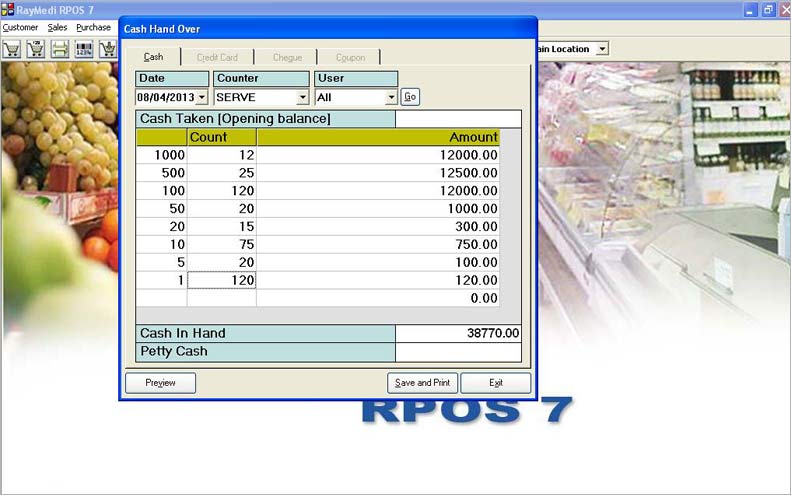The height and width of the screenshot is (495, 791).
Task: Expand the Main Location dropdown
Action: (602, 48)
